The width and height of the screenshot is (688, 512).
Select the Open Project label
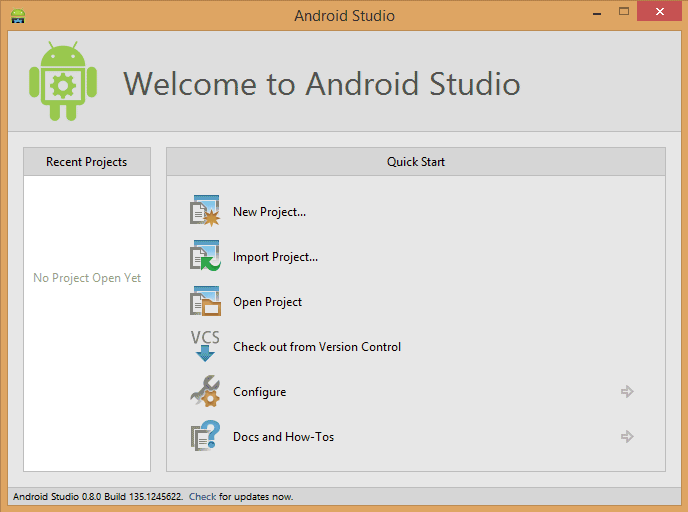point(267,302)
